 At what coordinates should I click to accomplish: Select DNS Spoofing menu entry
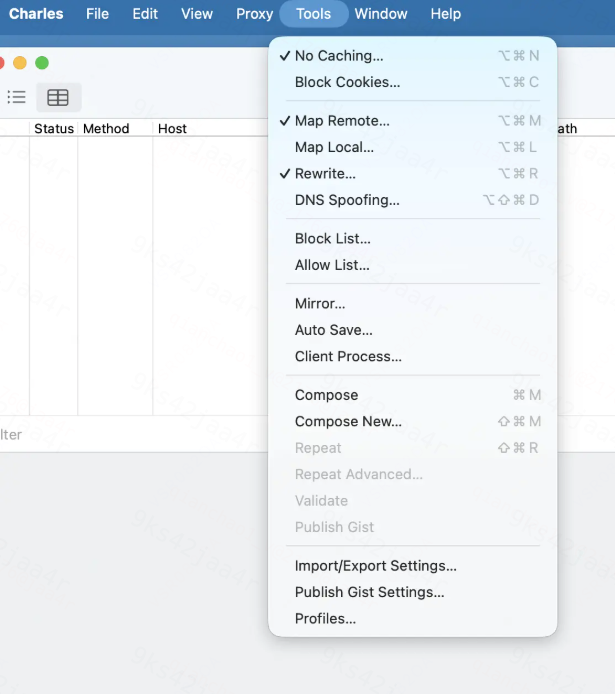(x=412, y=200)
